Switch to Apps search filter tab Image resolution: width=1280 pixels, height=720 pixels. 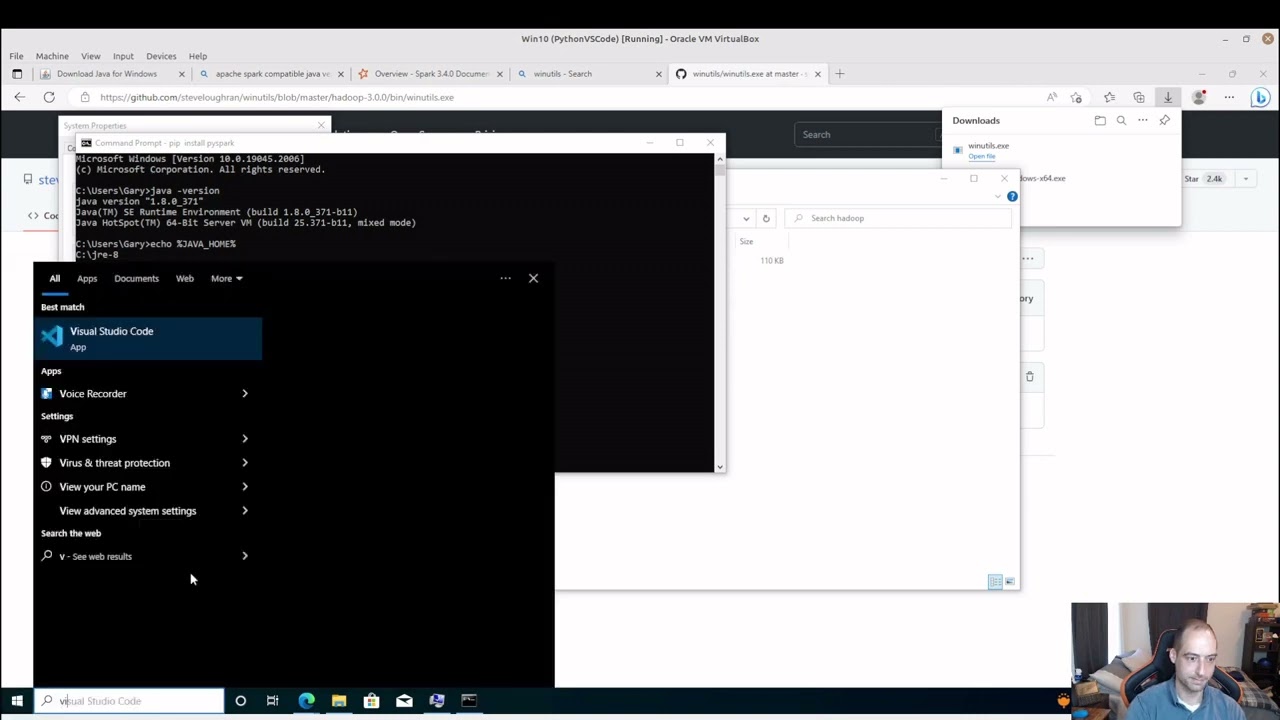87,278
